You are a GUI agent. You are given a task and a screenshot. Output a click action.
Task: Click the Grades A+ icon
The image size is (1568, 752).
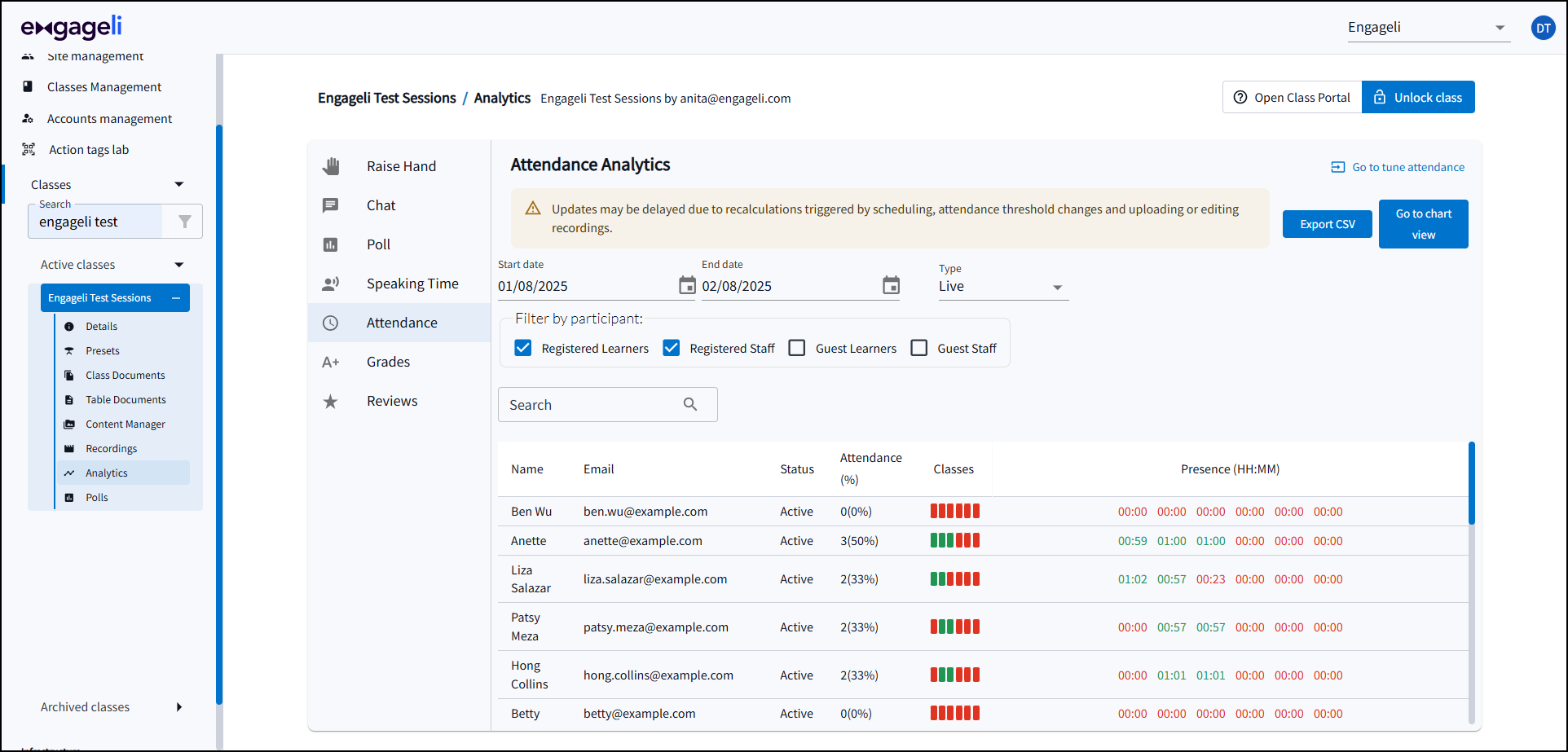(x=330, y=362)
